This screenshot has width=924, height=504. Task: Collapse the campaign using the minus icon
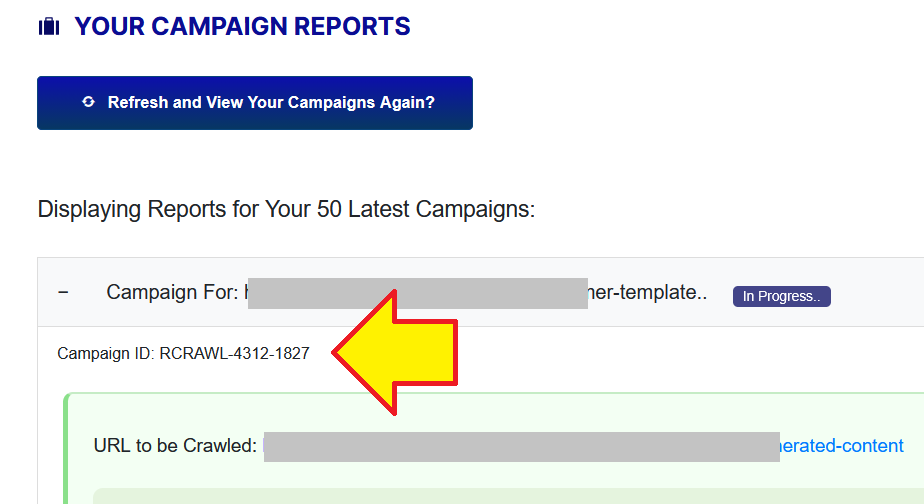pos(64,293)
